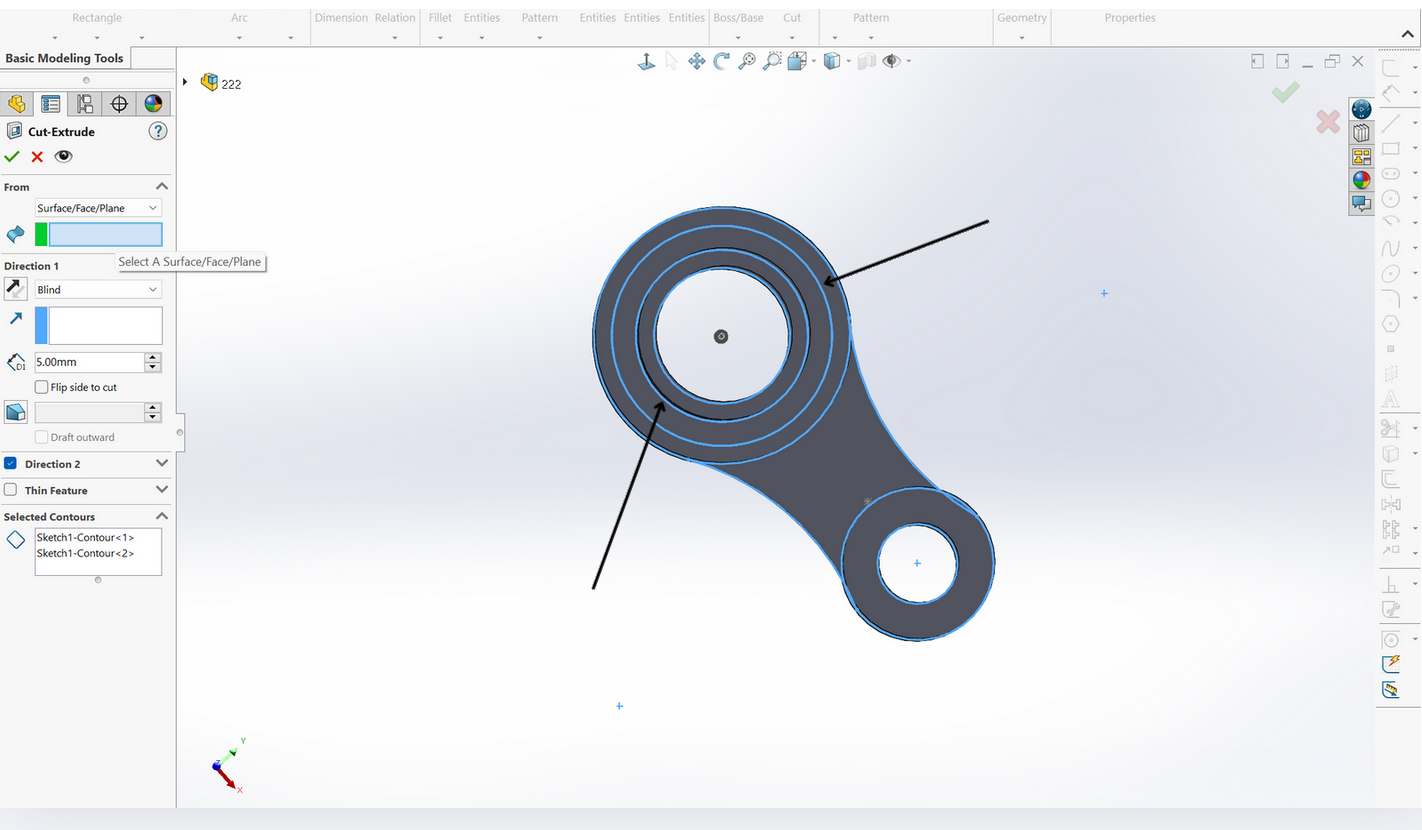Open the Blind end condition dropdown
This screenshot has height=830, width=1422.
(x=98, y=289)
